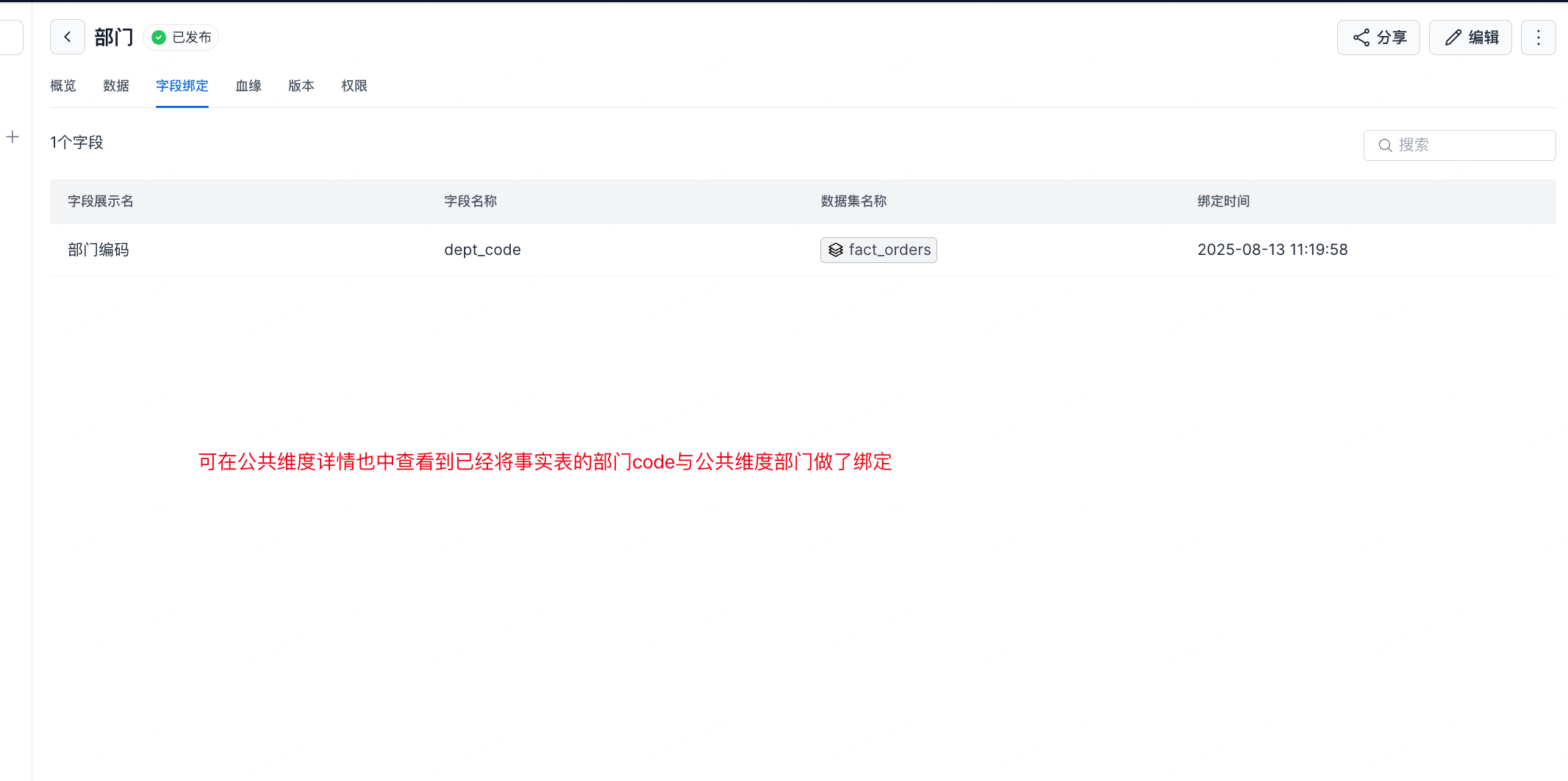1568x781 pixels.
Task: Click the 字段展示名 column header
Action: [x=101, y=201]
